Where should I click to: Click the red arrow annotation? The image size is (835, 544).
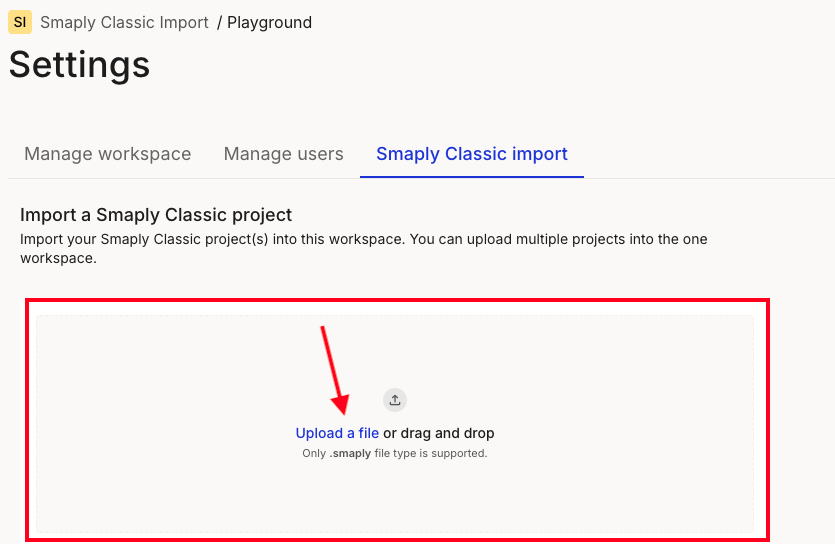point(333,370)
